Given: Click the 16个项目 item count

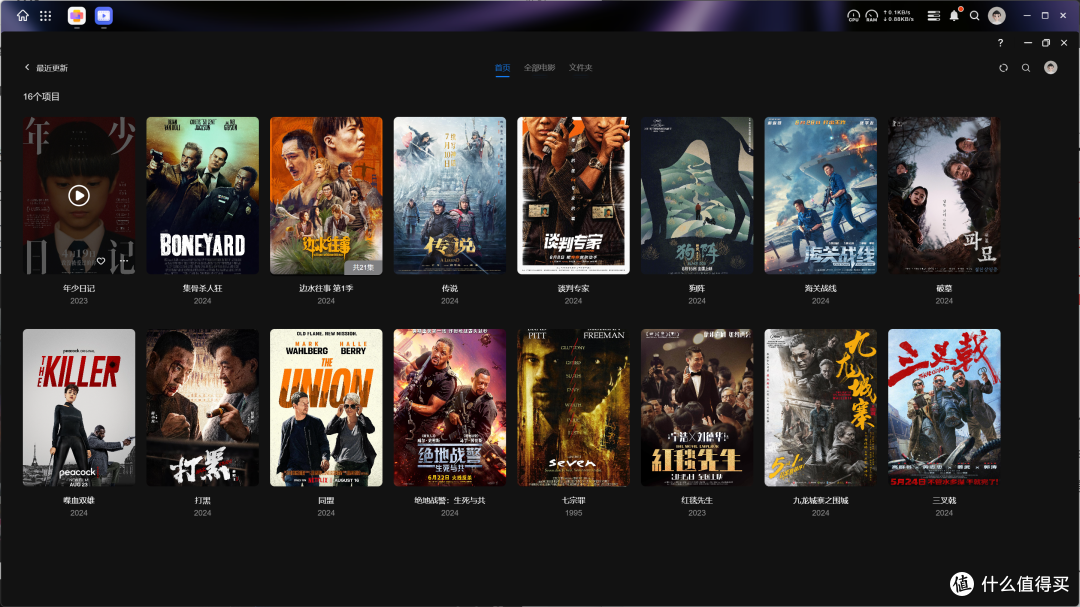Looking at the screenshot, I should [x=41, y=96].
